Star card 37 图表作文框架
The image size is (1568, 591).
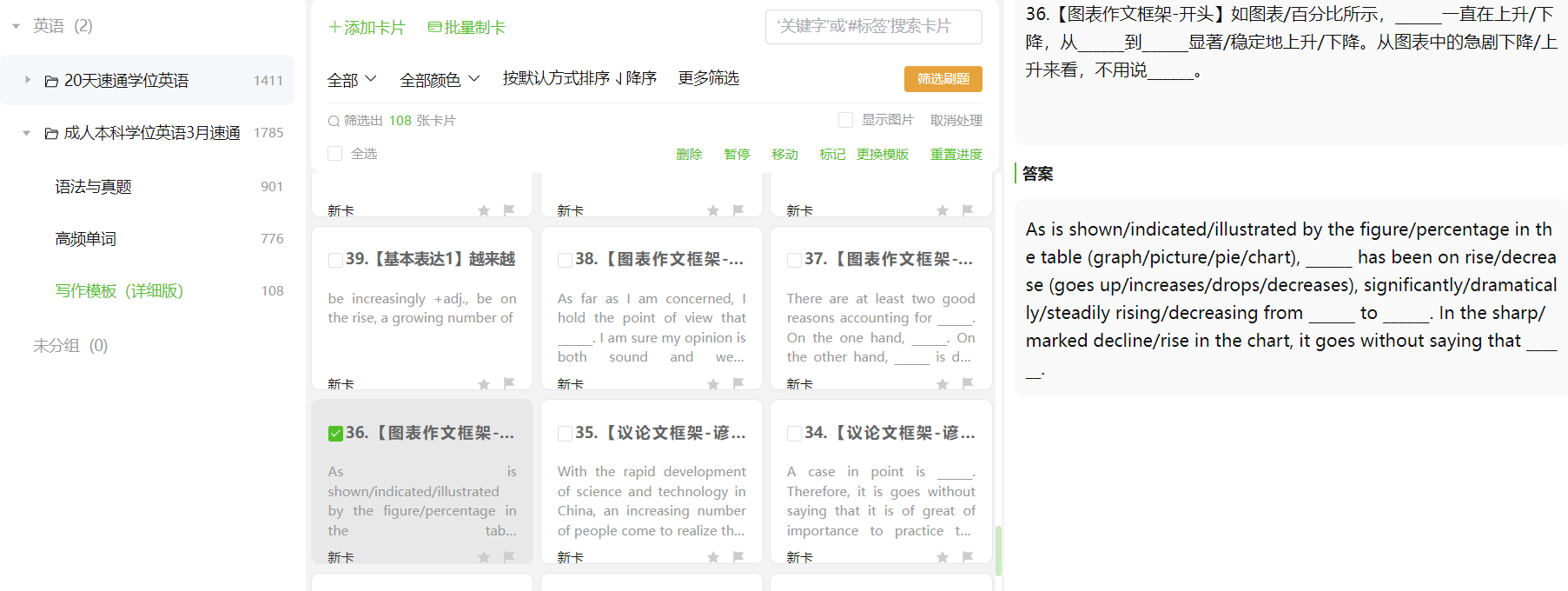coord(943,384)
